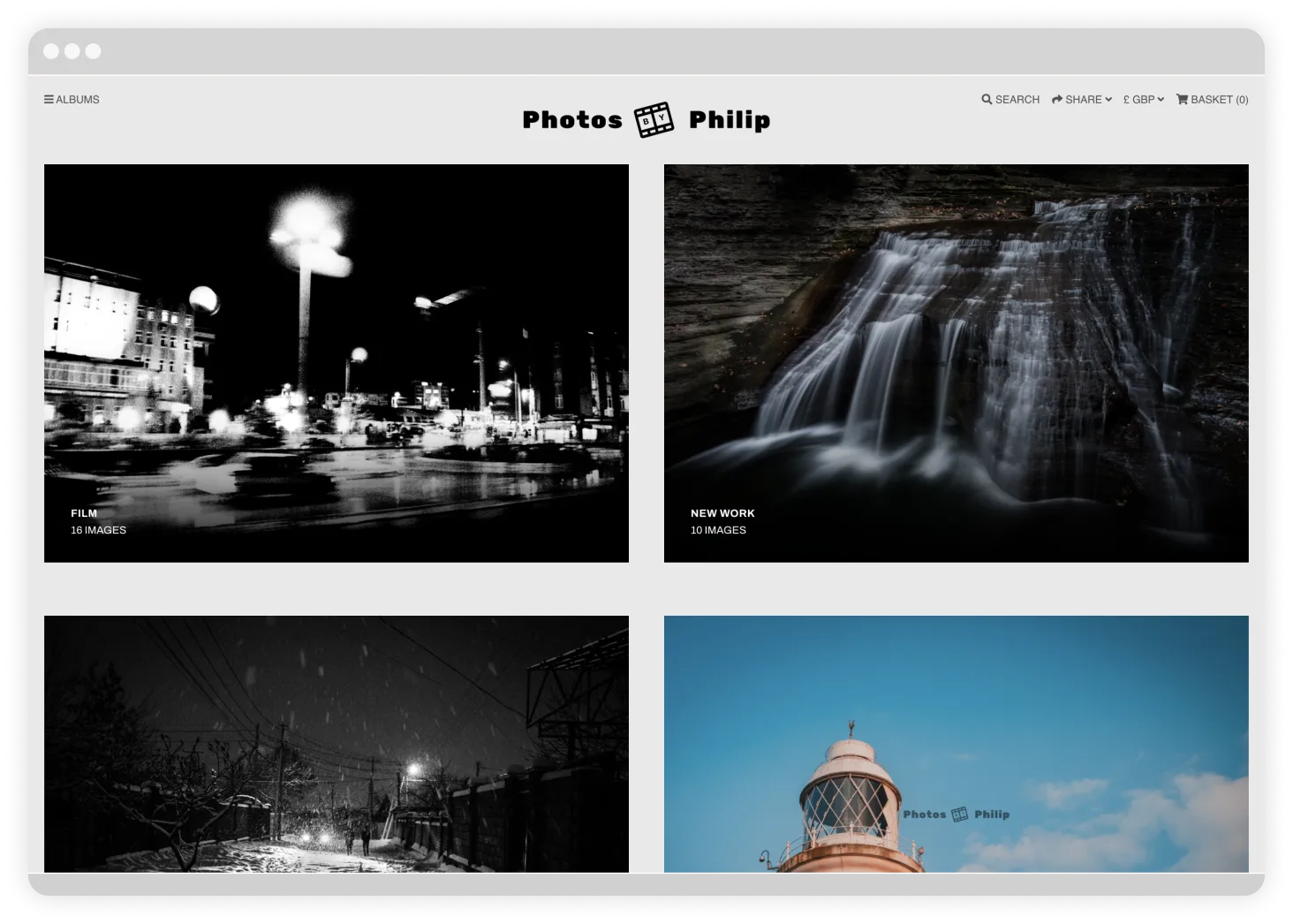Open the FILM album thumbnail

point(336,363)
